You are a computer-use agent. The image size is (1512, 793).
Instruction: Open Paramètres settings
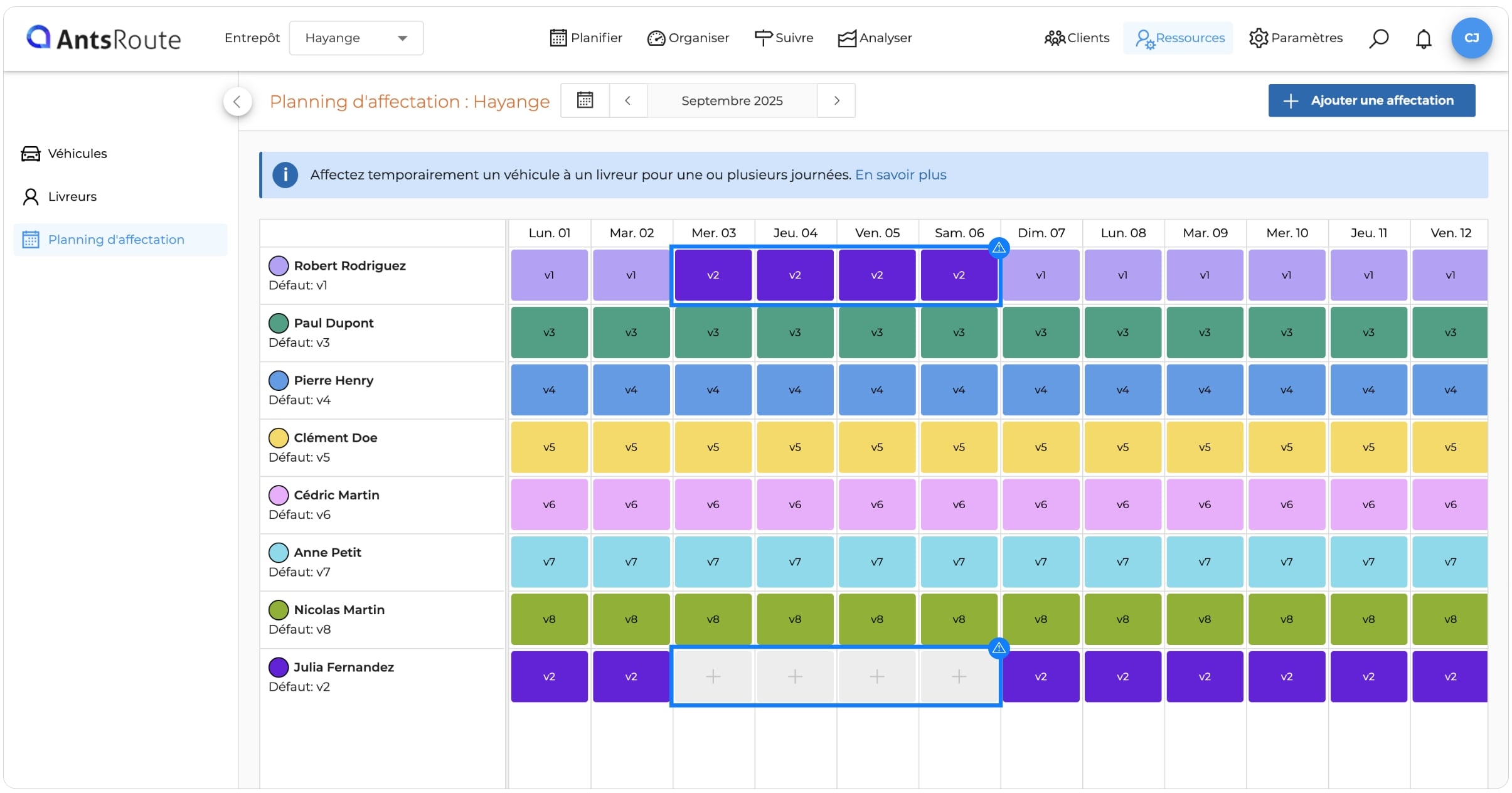pos(1296,38)
